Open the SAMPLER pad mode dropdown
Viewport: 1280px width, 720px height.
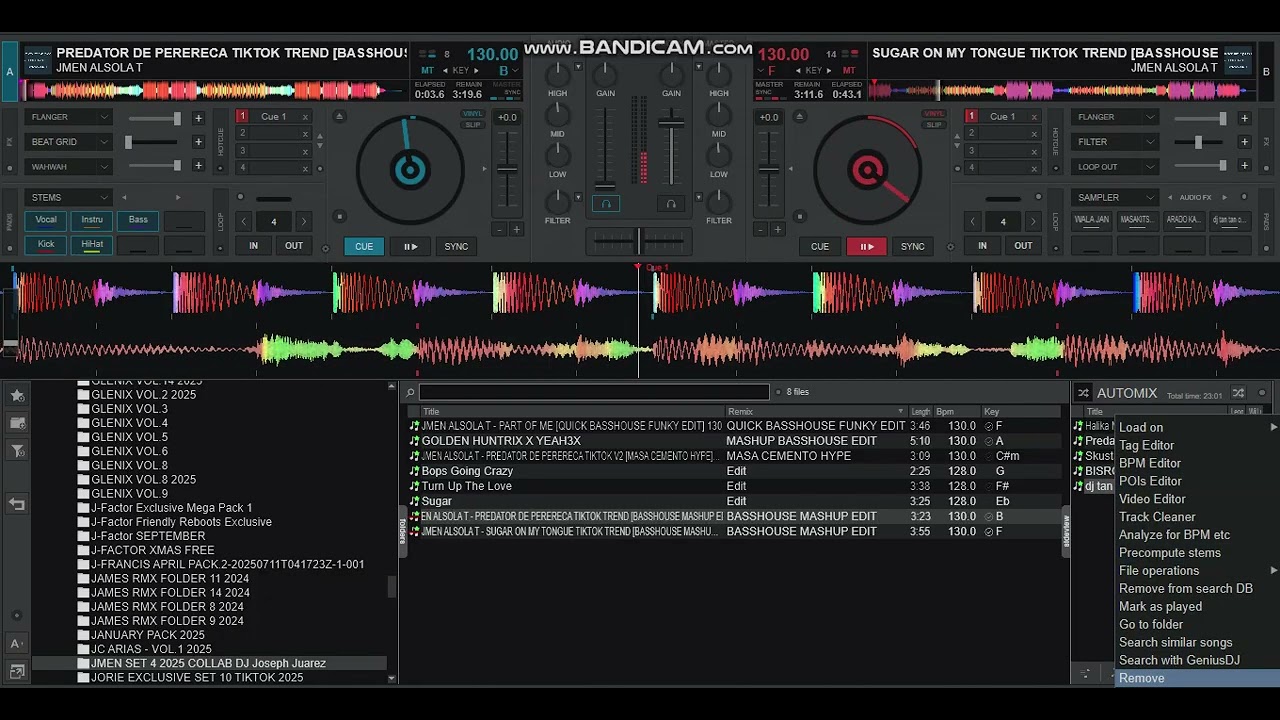pyautogui.click(x=1115, y=197)
